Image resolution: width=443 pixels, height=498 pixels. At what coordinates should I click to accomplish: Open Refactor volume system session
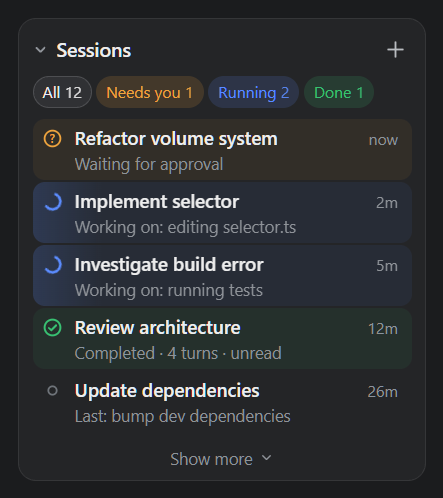[222, 150]
